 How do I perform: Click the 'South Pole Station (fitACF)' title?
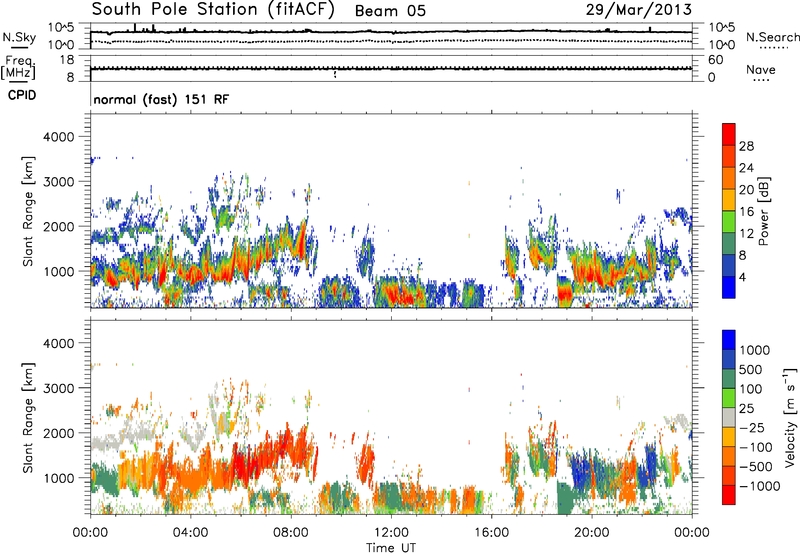point(213,9)
